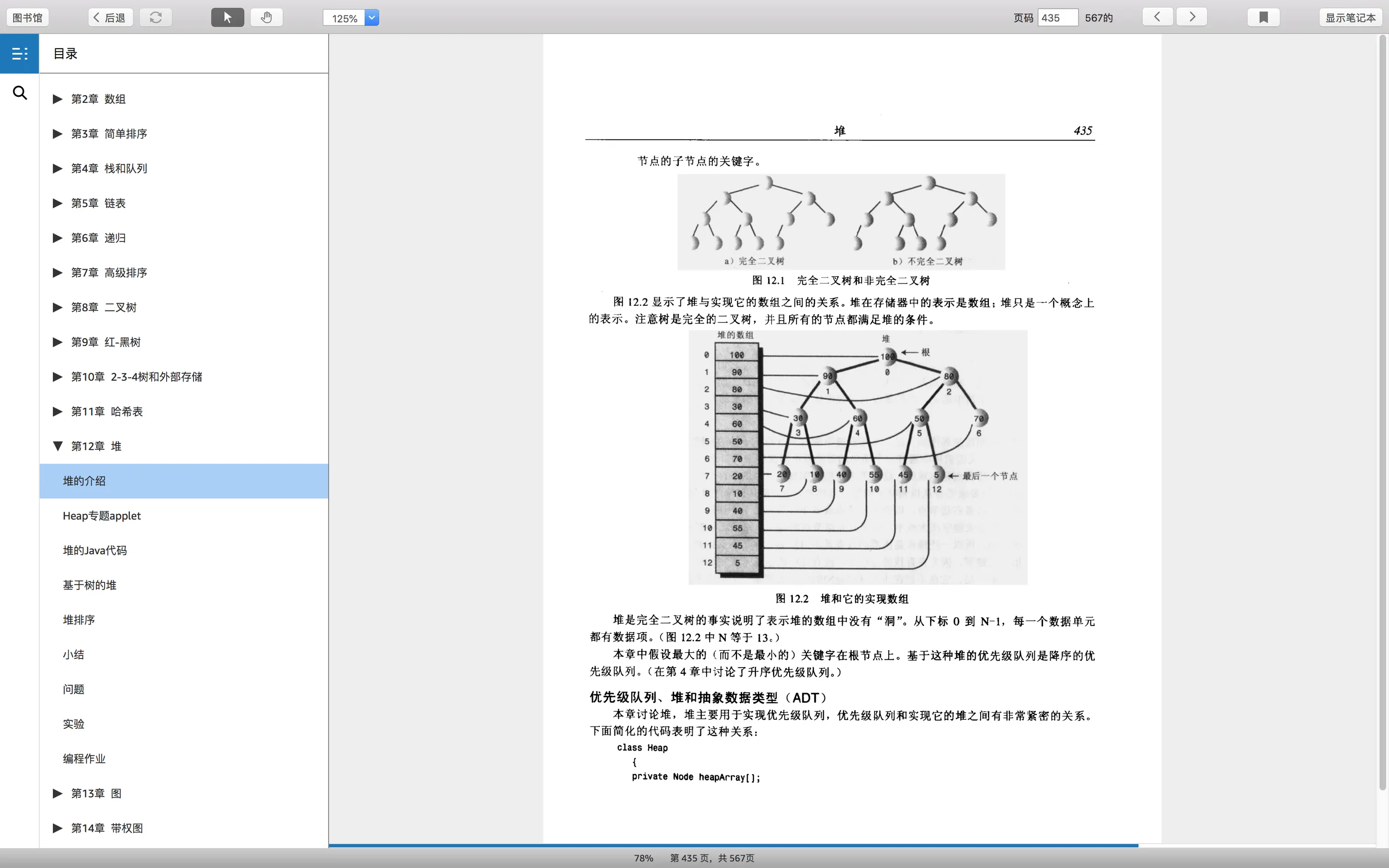
Task: Click the refresh icon in toolbar
Action: (156, 17)
